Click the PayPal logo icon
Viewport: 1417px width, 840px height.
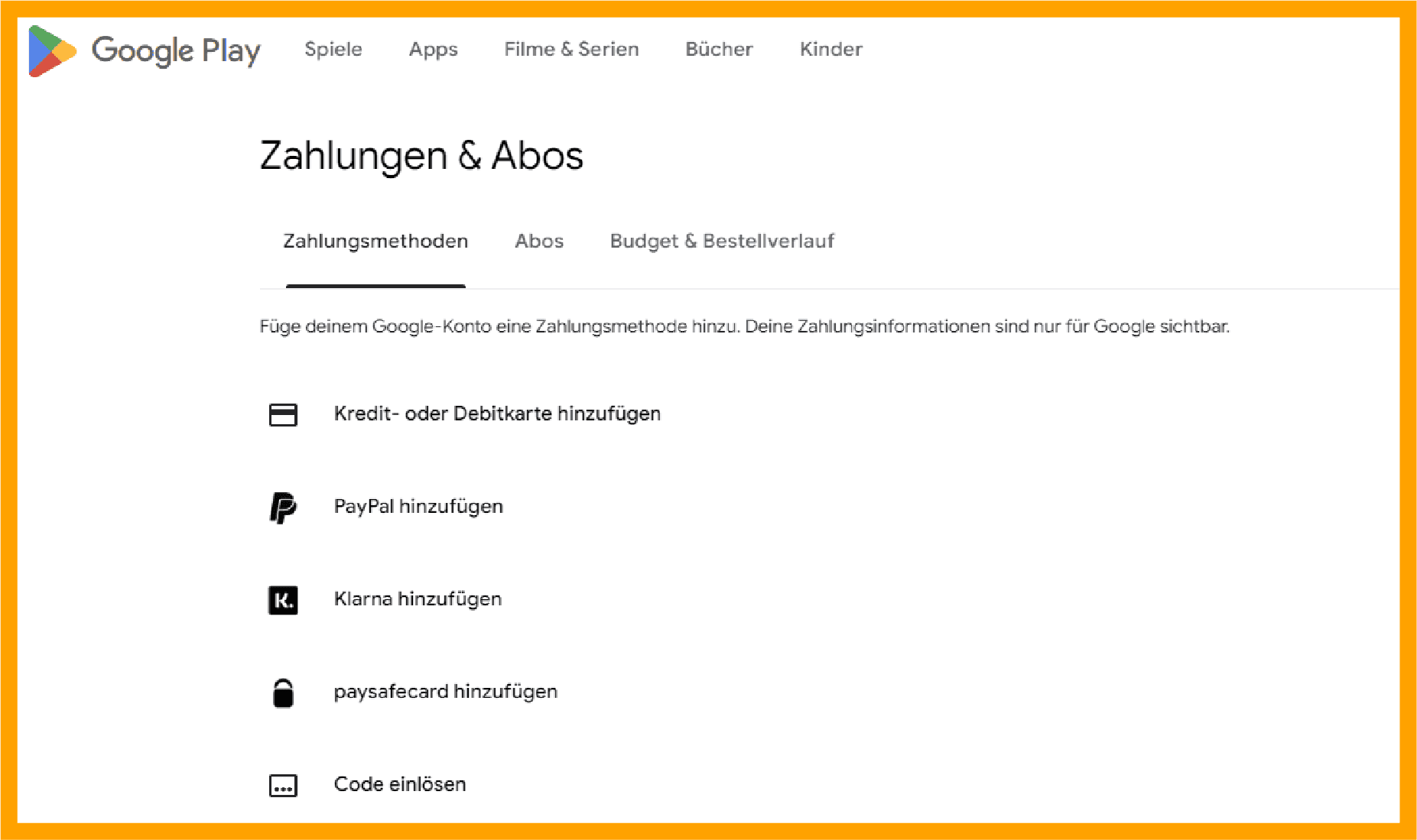(x=283, y=508)
